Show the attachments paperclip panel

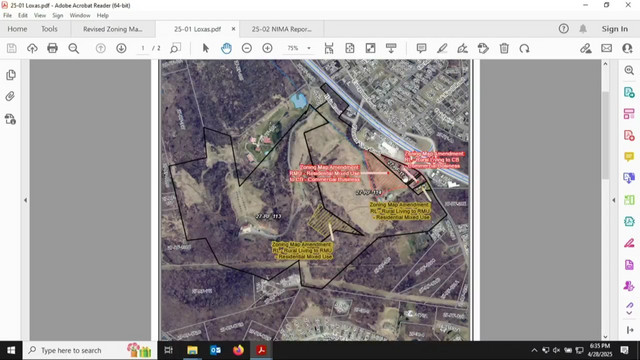tap(10, 96)
